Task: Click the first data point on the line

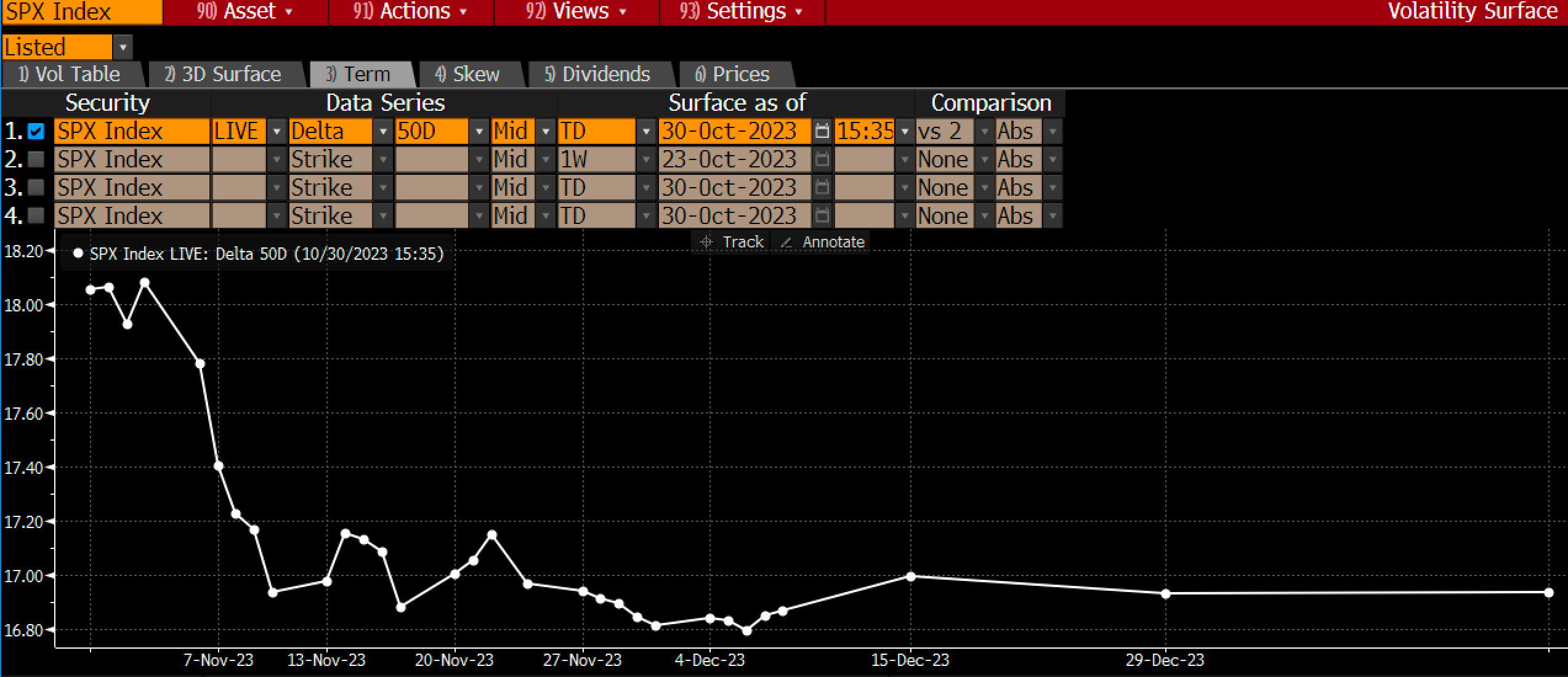Action: pos(91,290)
